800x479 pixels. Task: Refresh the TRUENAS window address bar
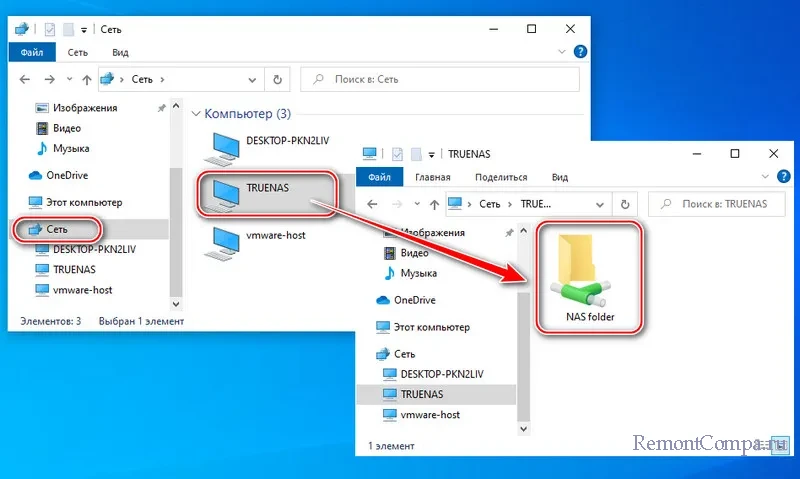click(627, 204)
